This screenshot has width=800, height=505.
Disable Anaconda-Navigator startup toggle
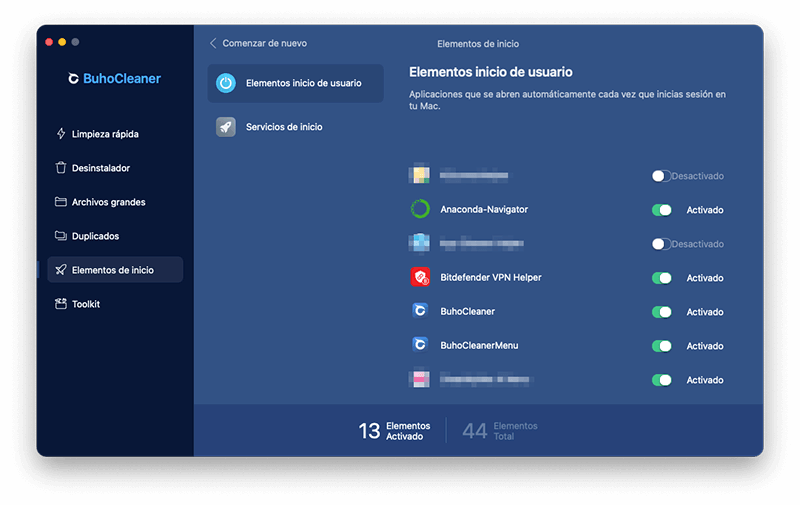click(x=662, y=210)
